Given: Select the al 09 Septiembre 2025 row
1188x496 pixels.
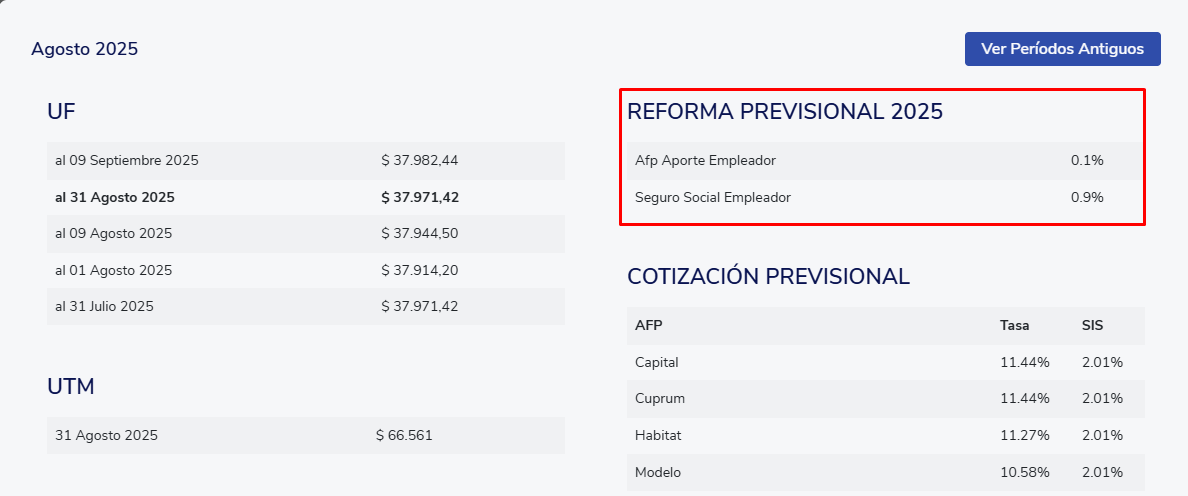Looking at the screenshot, I should coord(305,161).
